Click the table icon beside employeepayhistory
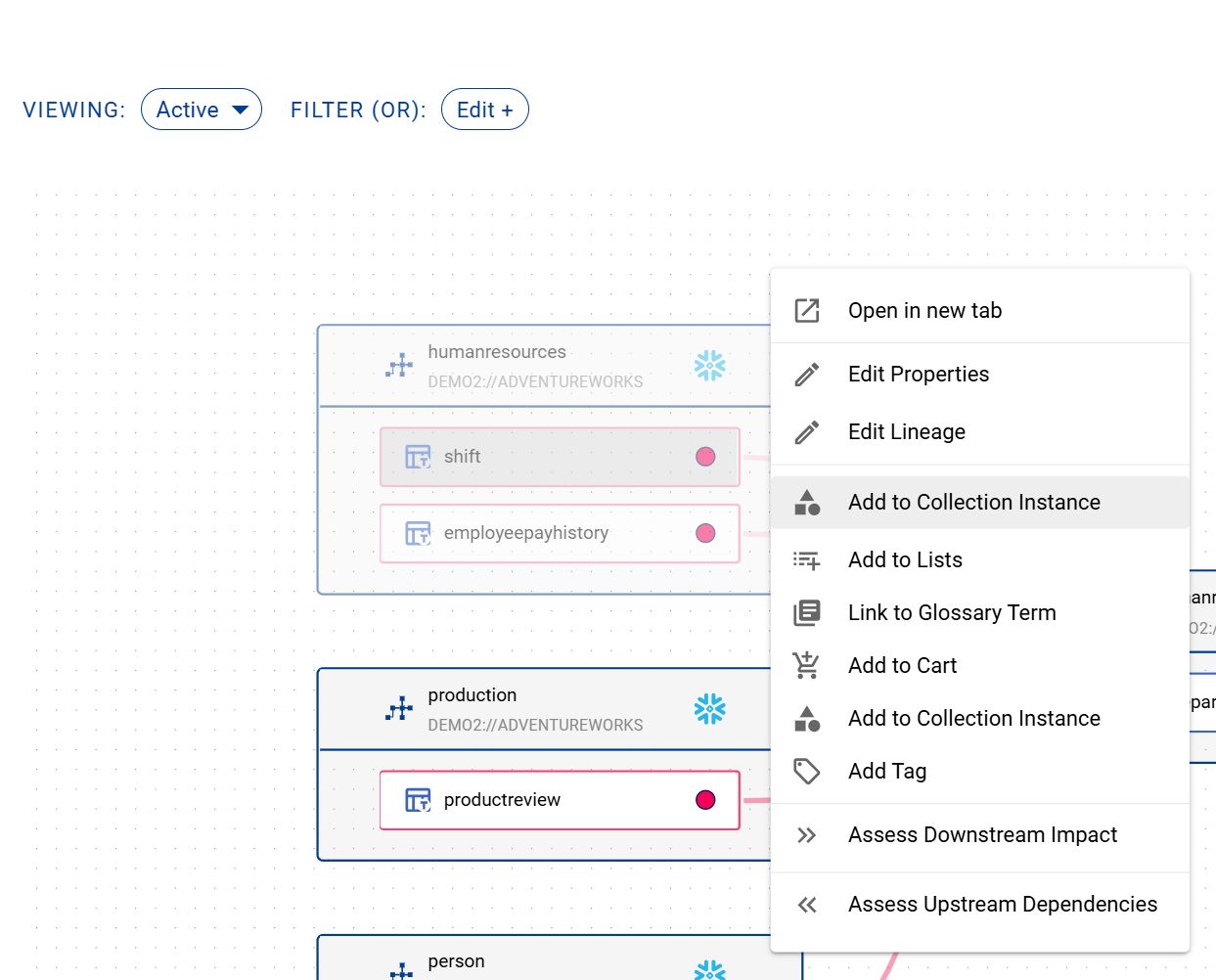 tap(418, 533)
